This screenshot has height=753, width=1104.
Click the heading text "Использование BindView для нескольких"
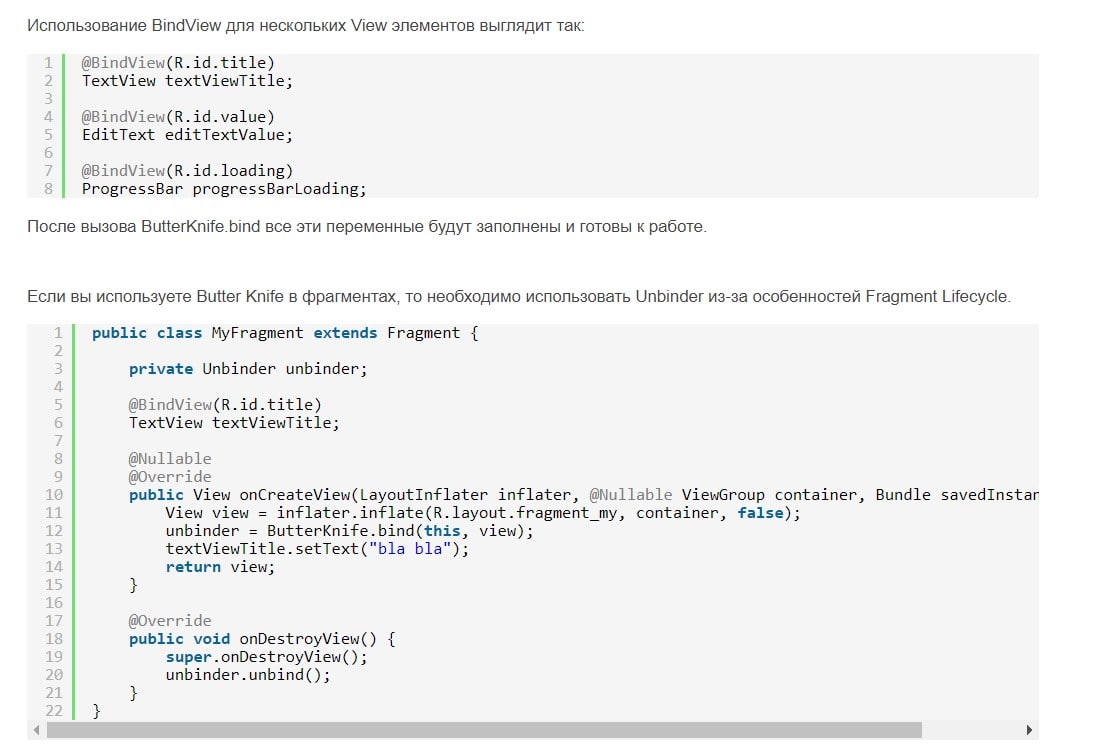coord(306,26)
